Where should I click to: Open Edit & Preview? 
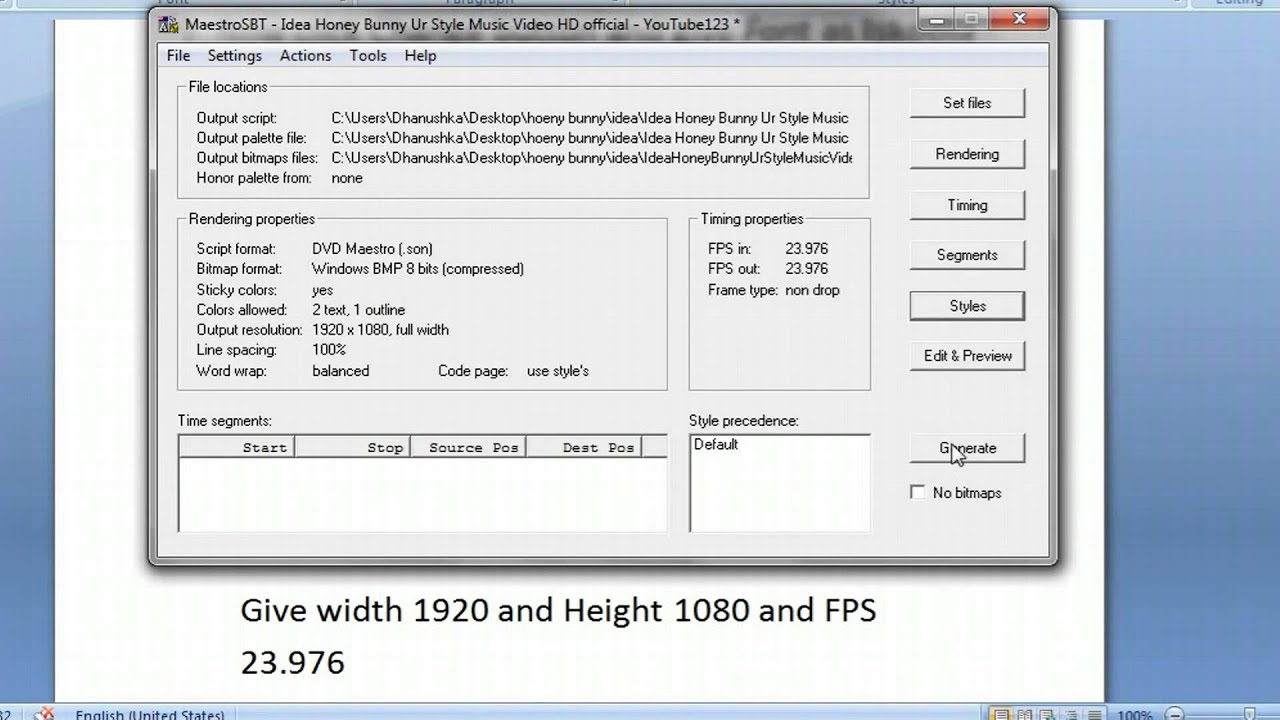[966, 356]
